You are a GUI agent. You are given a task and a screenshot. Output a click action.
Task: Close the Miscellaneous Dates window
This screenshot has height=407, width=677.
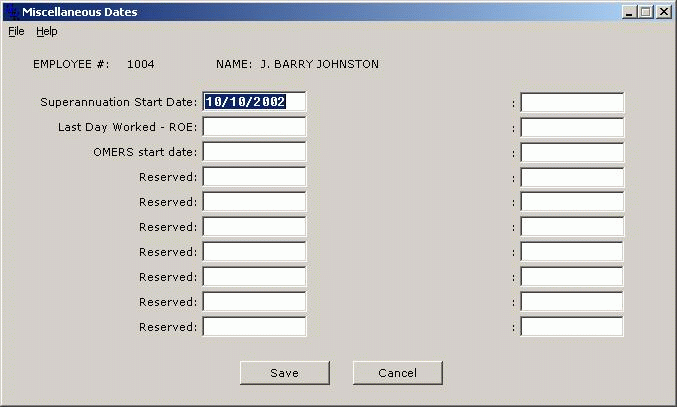tap(663, 12)
